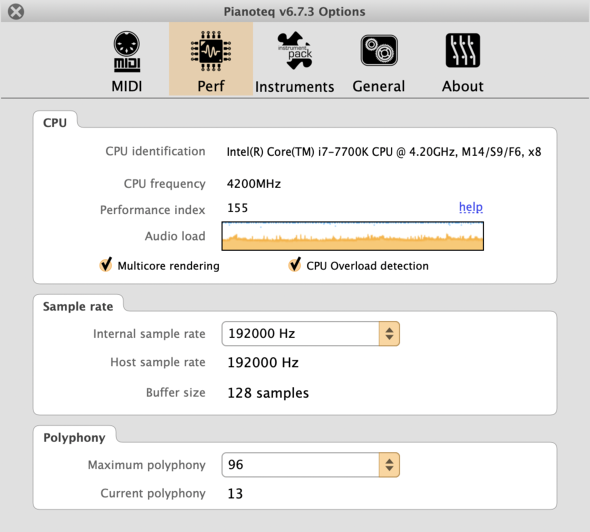Select the Perf chip icon
Viewport: 590px width, 532px height.
211,51
